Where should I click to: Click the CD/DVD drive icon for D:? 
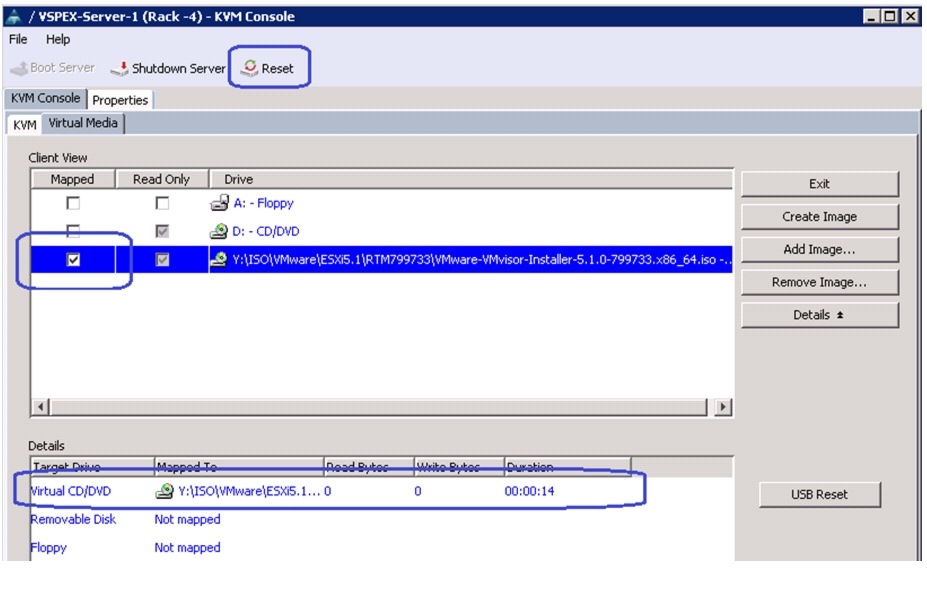pos(219,231)
